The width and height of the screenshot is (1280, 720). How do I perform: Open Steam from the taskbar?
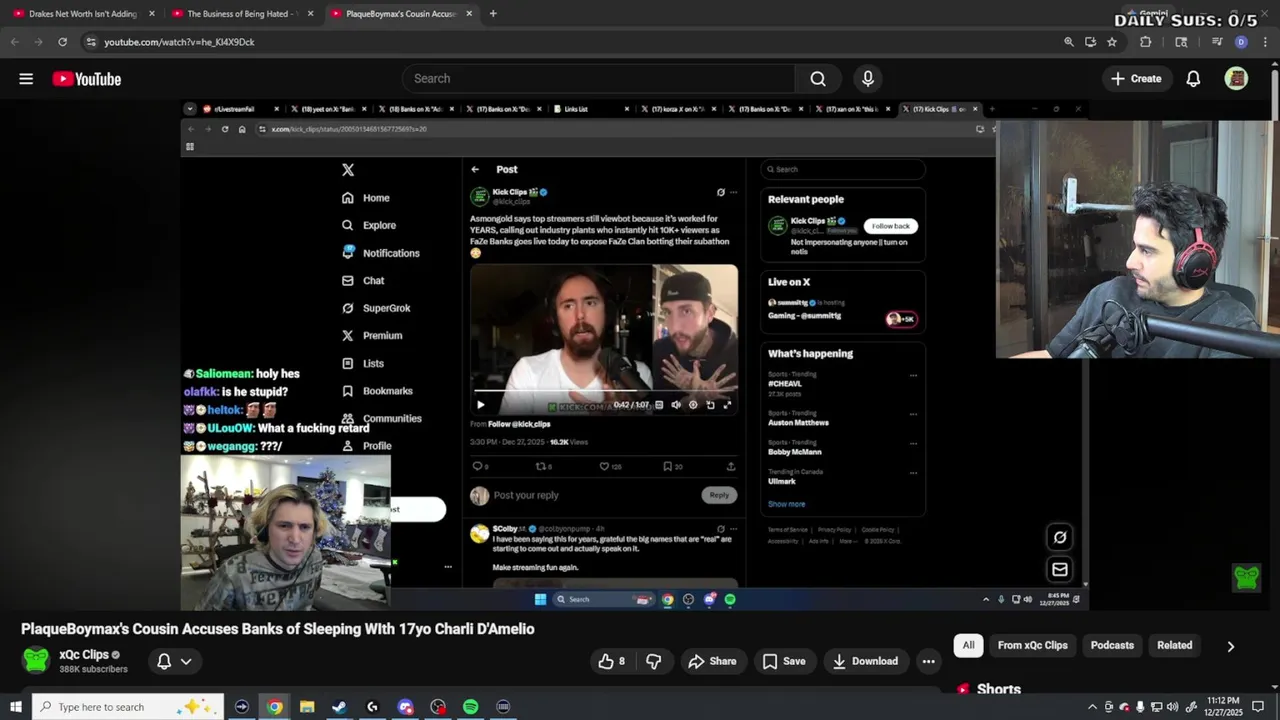click(x=339, y=707)
